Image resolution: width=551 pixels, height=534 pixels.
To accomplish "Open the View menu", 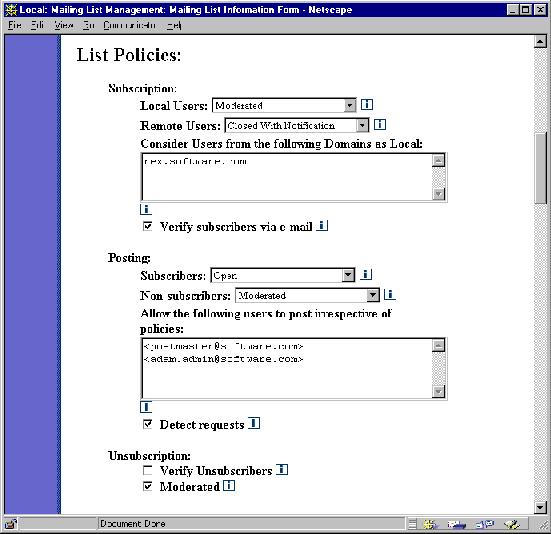I will pyautogui.click(x=64, y=25).
